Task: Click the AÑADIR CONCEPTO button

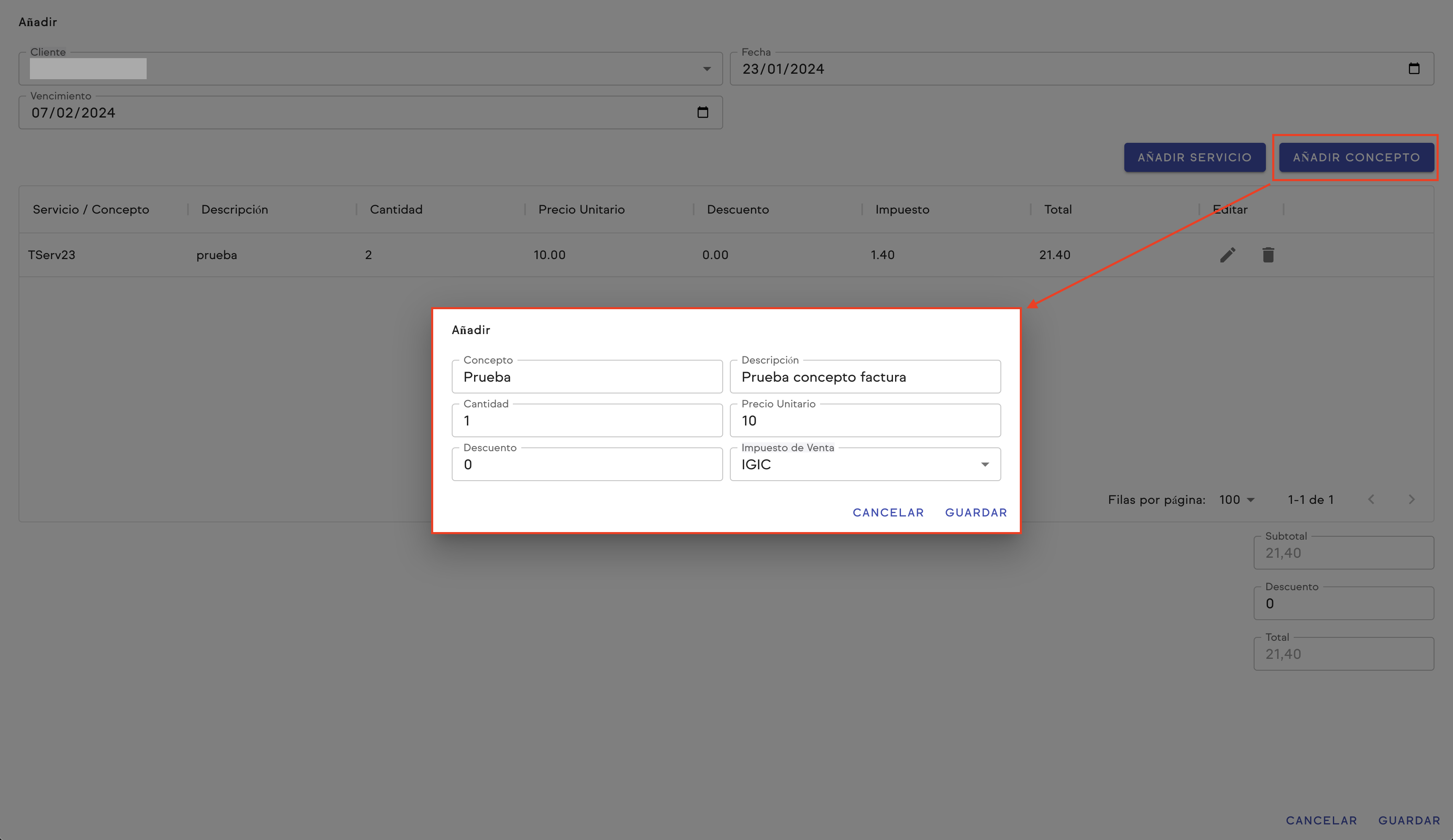Action: [1356, 158]
